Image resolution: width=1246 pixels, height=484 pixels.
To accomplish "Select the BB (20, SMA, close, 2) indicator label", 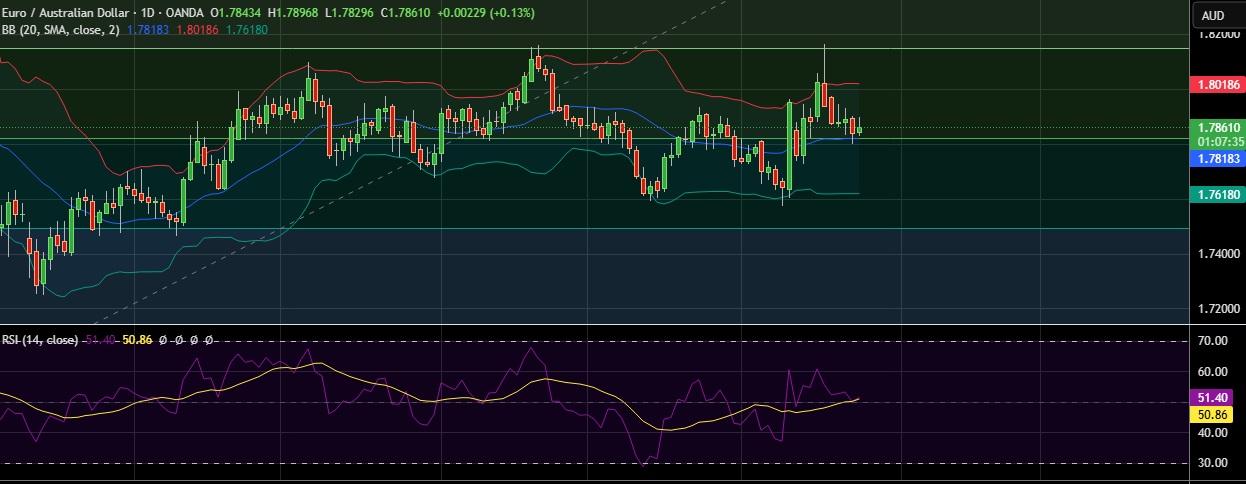I will coord(62,30).
